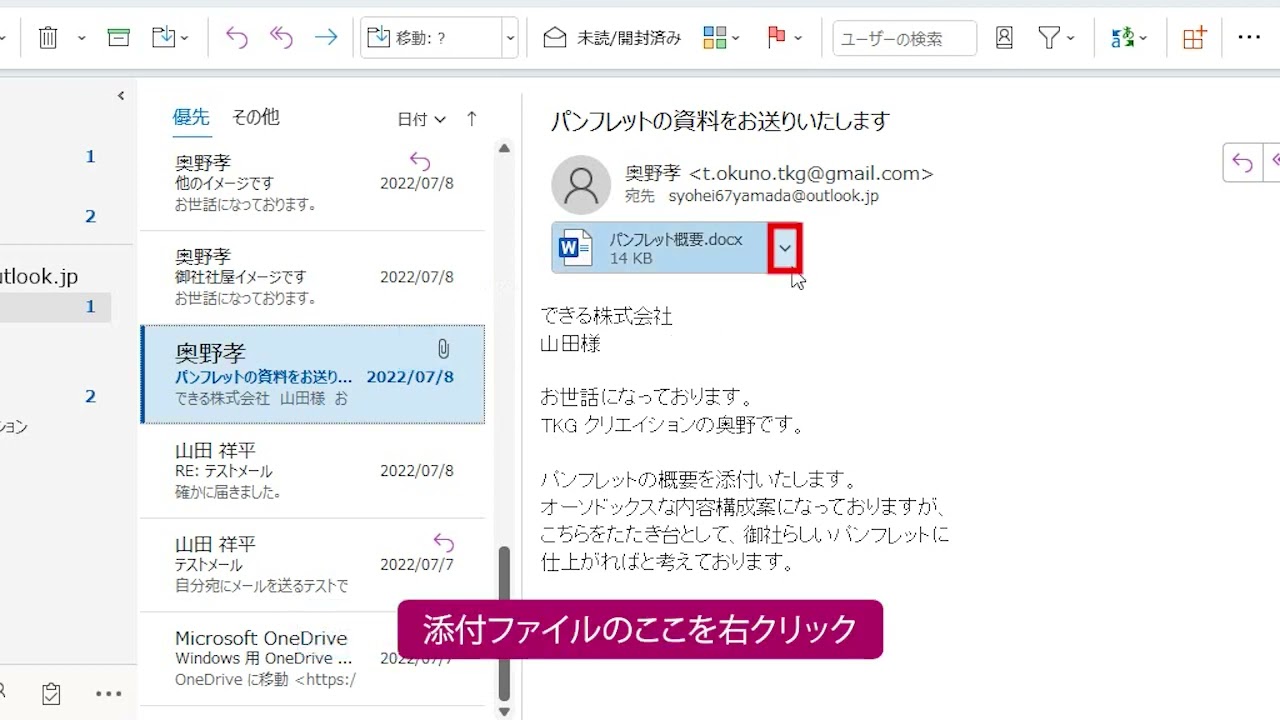The height and width of the screenshot is (720, 1280).
Task: Select folder row with count 1 highlighted
Action: point(55,306)
